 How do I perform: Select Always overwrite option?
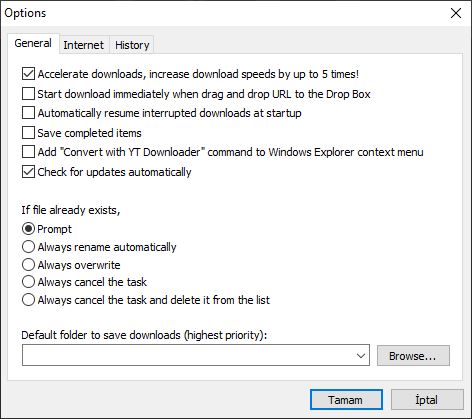28,265
